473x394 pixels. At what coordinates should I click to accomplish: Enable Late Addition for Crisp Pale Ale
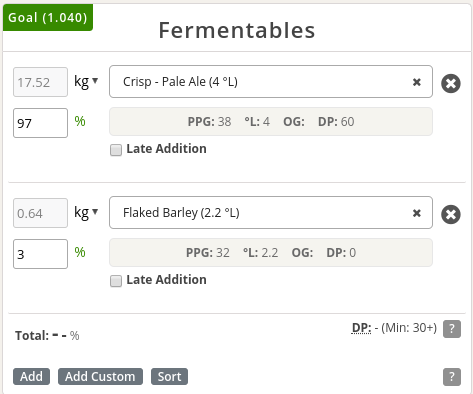pos(116,150)
